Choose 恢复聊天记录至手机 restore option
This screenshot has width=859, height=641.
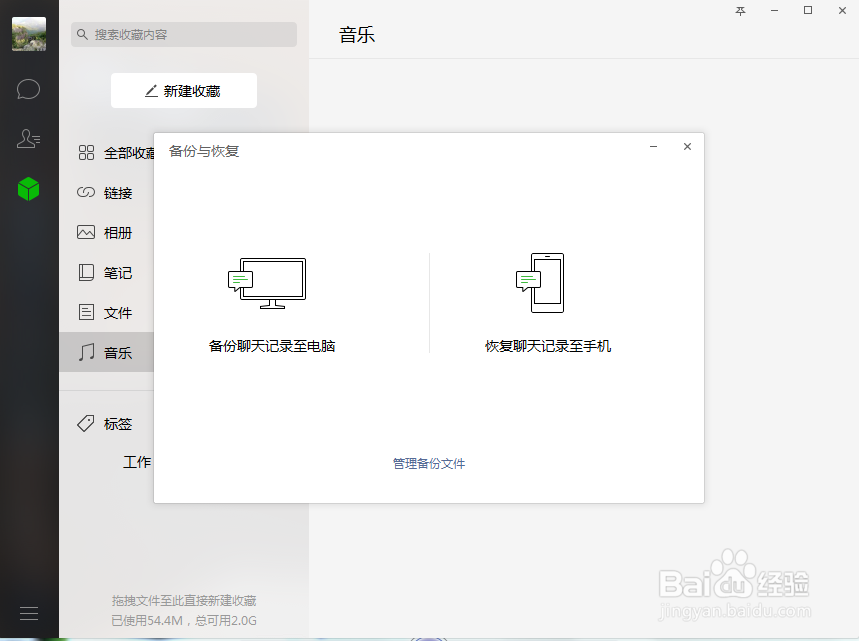pyautogui.click(x=547, y=346)
